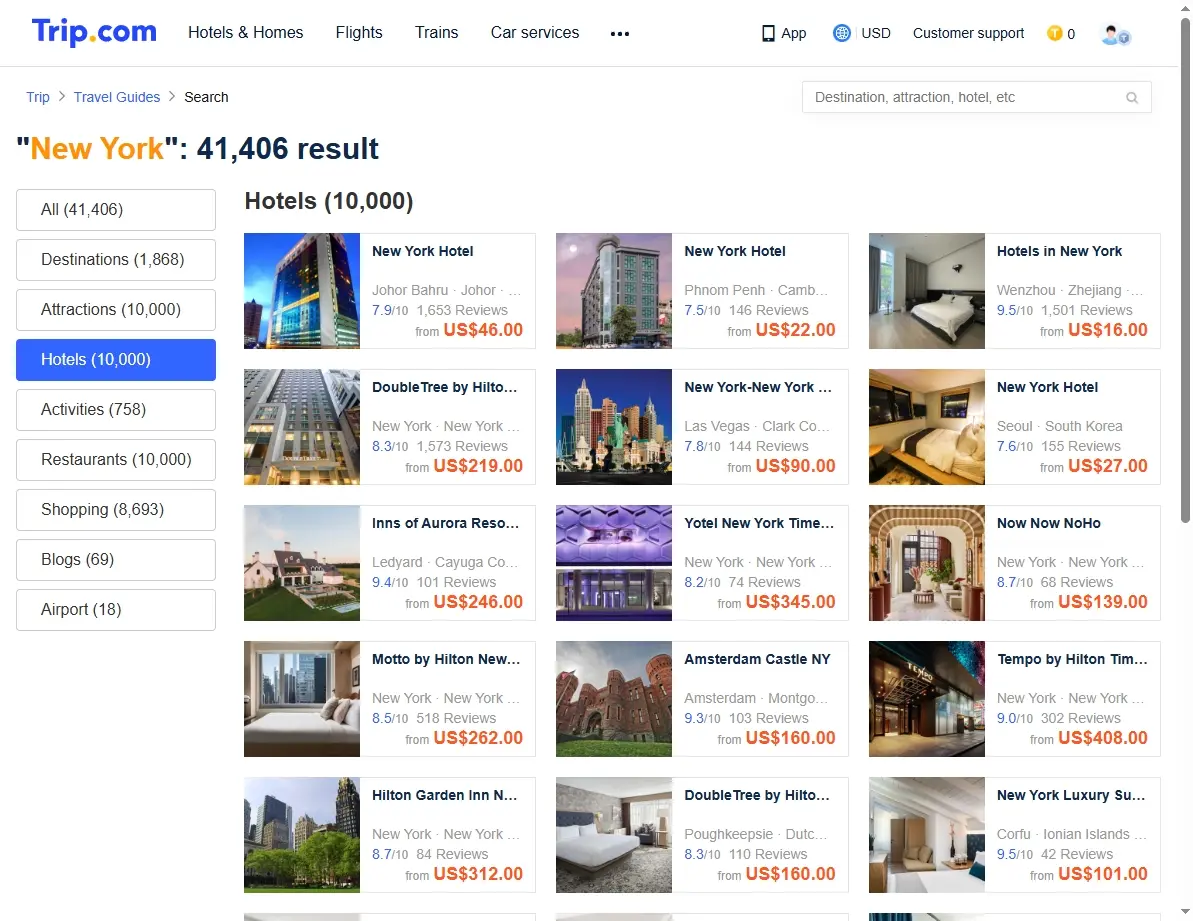1193x921 pixels.
Task: Open New York Luxury Suites Corfu title
Action: (x=1071, y=796)
